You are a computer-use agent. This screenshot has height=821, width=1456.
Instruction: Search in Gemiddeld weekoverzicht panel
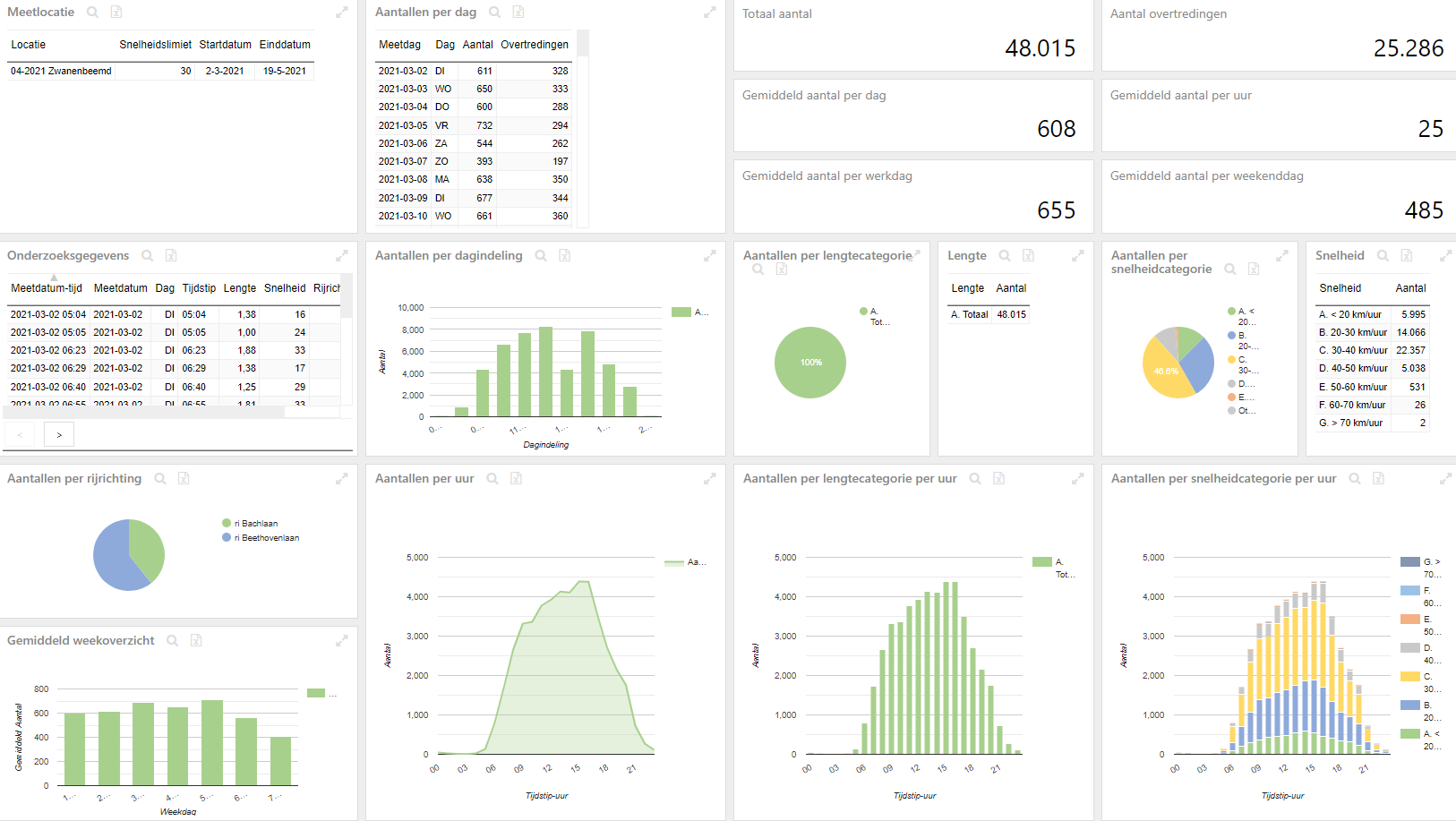pos(173,641)
